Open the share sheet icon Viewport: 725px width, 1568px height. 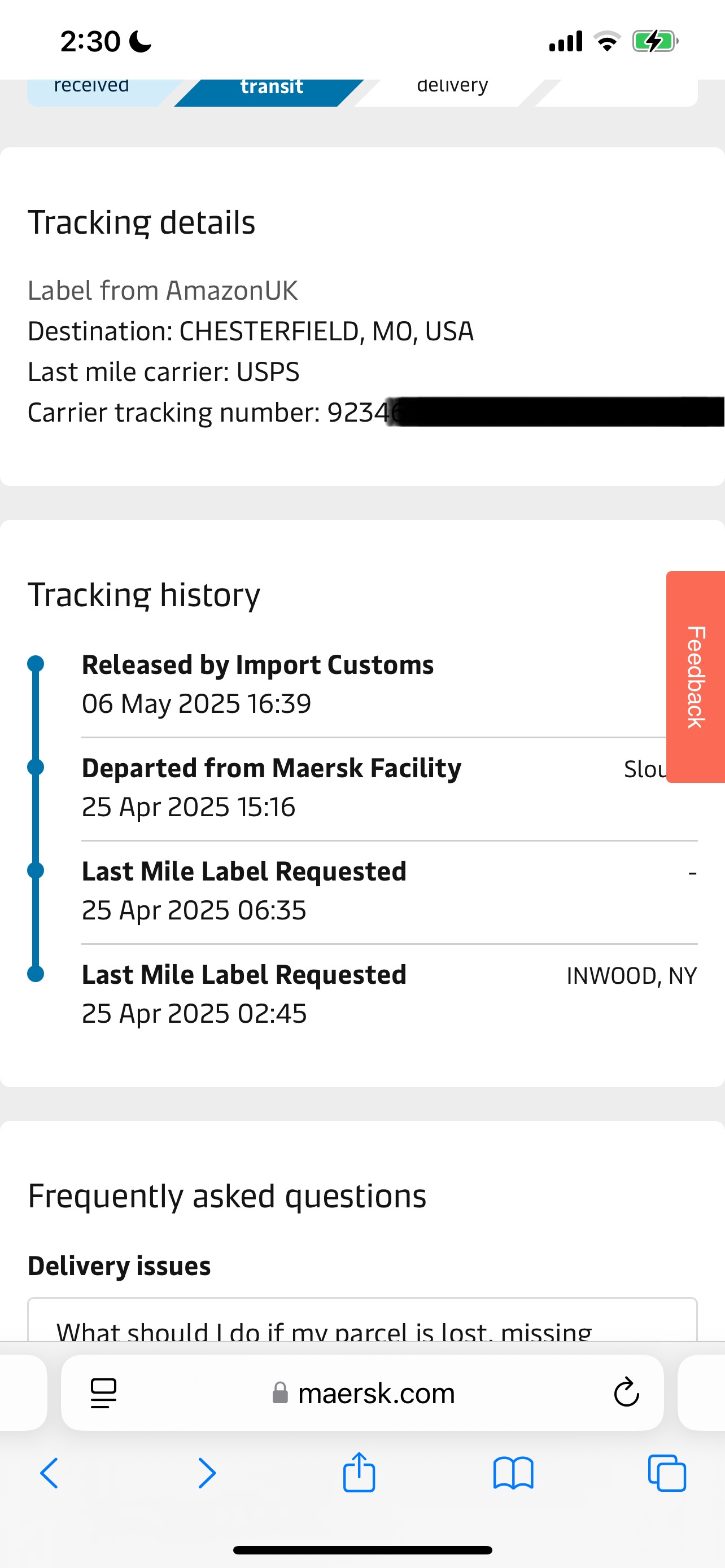[x=359, y=1472]
